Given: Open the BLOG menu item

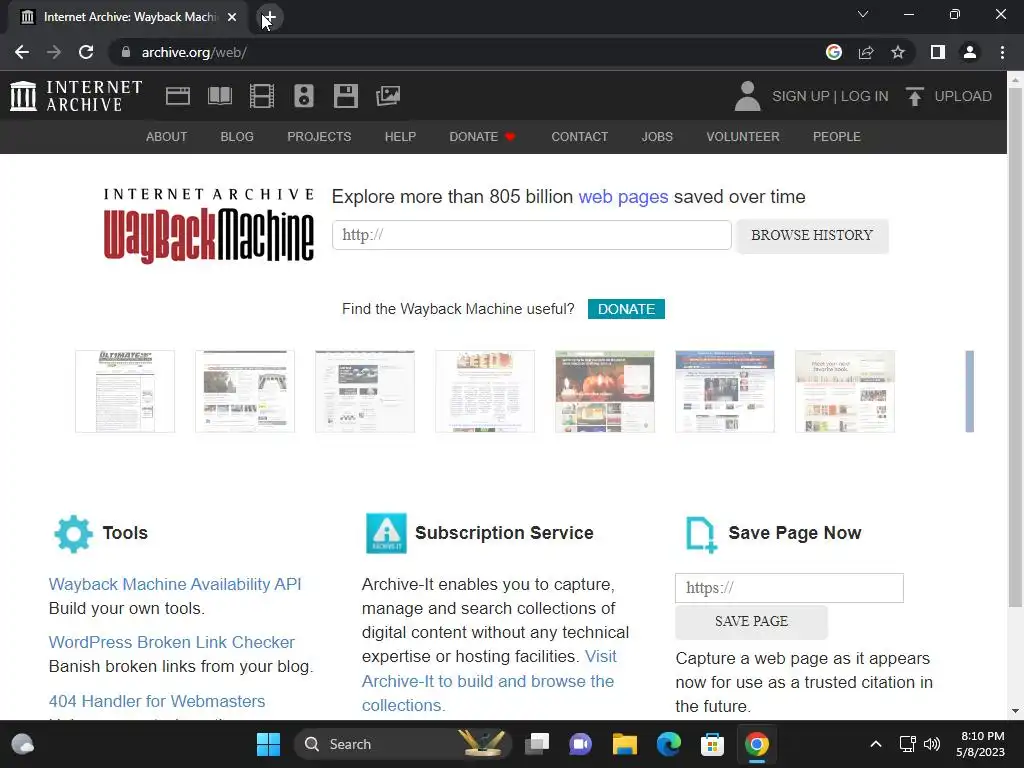Looking at the screenshot, I should (237, 136).
